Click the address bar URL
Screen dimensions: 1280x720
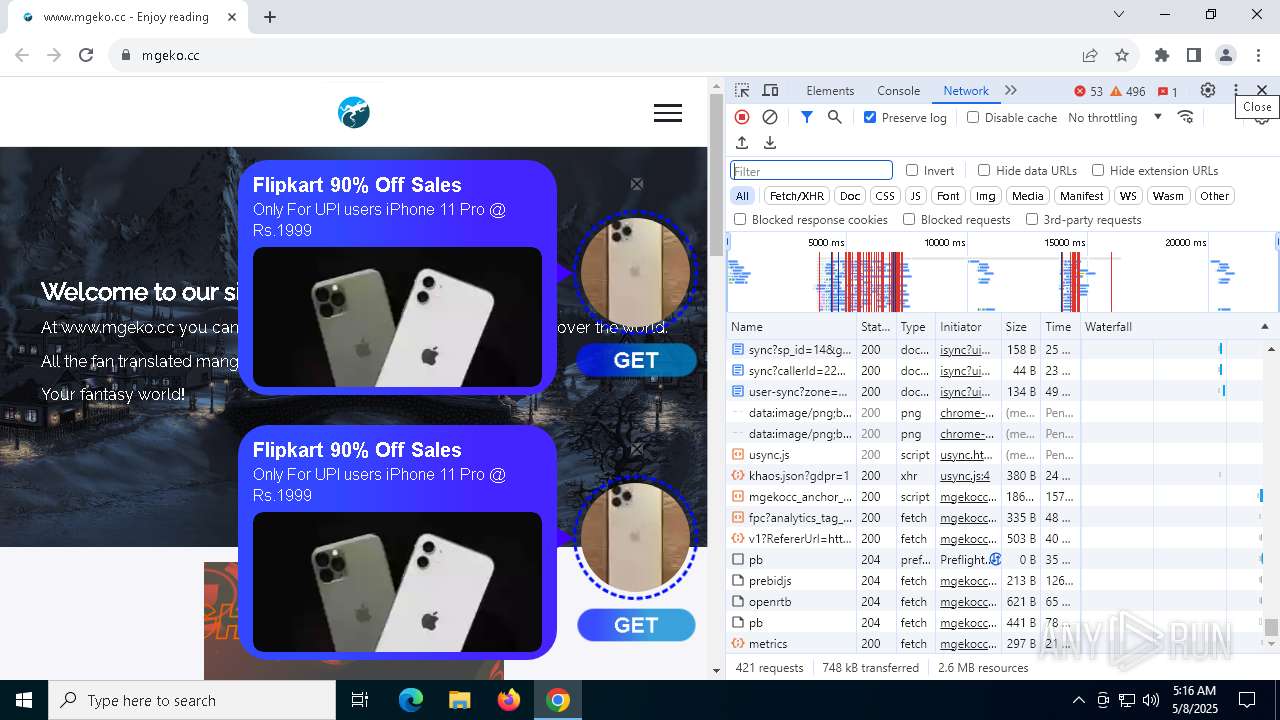tap(171, 55)
